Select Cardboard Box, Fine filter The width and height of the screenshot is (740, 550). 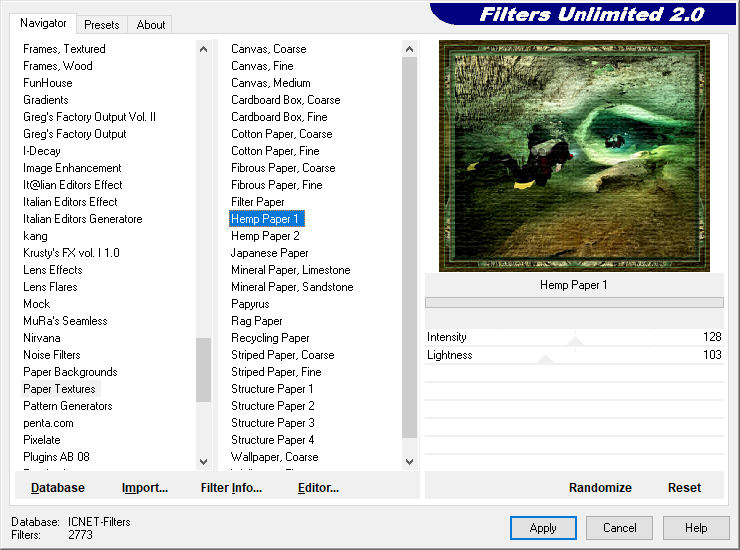(x=279, y=117)
